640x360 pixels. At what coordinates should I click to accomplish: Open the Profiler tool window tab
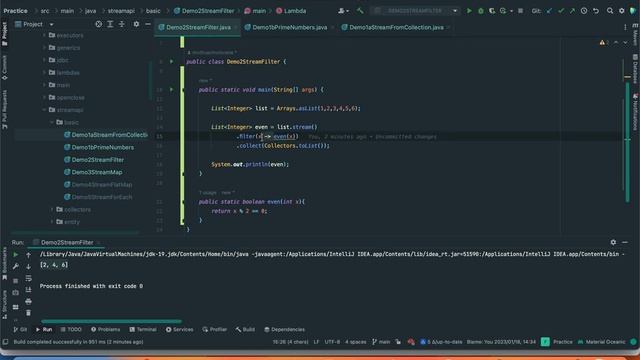coord(215,329)
